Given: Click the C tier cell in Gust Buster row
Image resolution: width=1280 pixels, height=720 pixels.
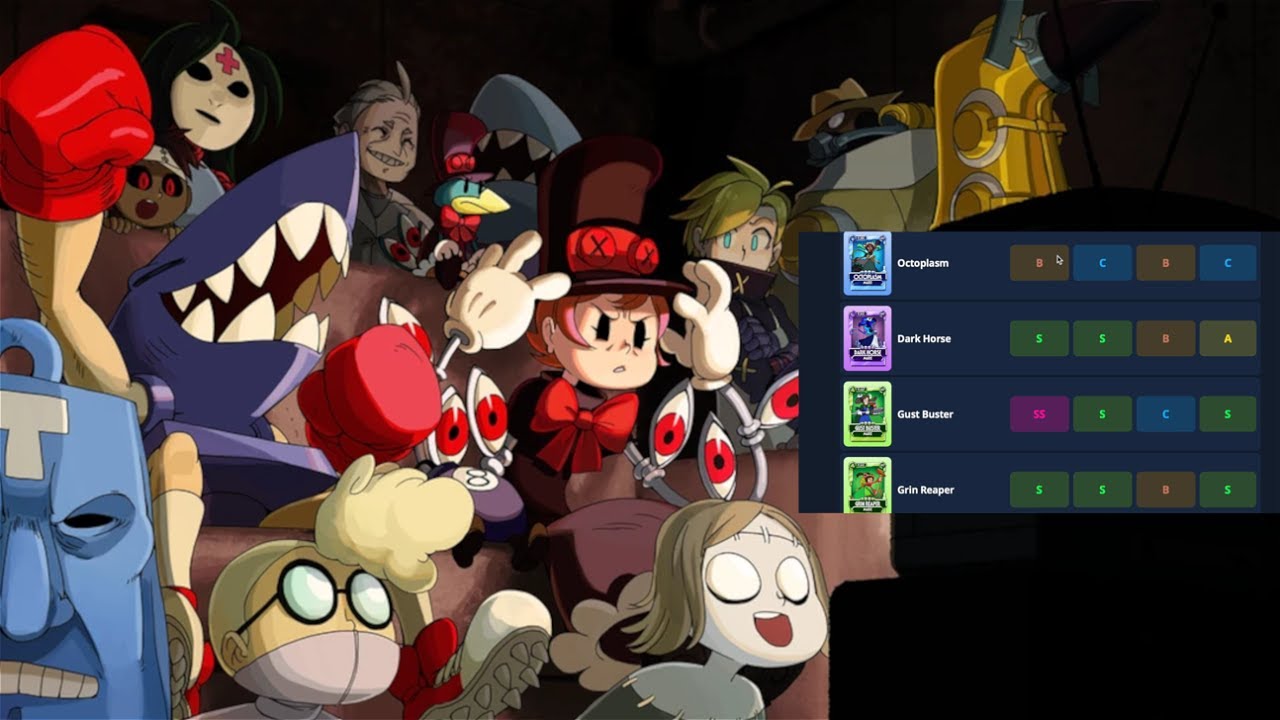Looking at the screenshot, I should [1165, 414].
